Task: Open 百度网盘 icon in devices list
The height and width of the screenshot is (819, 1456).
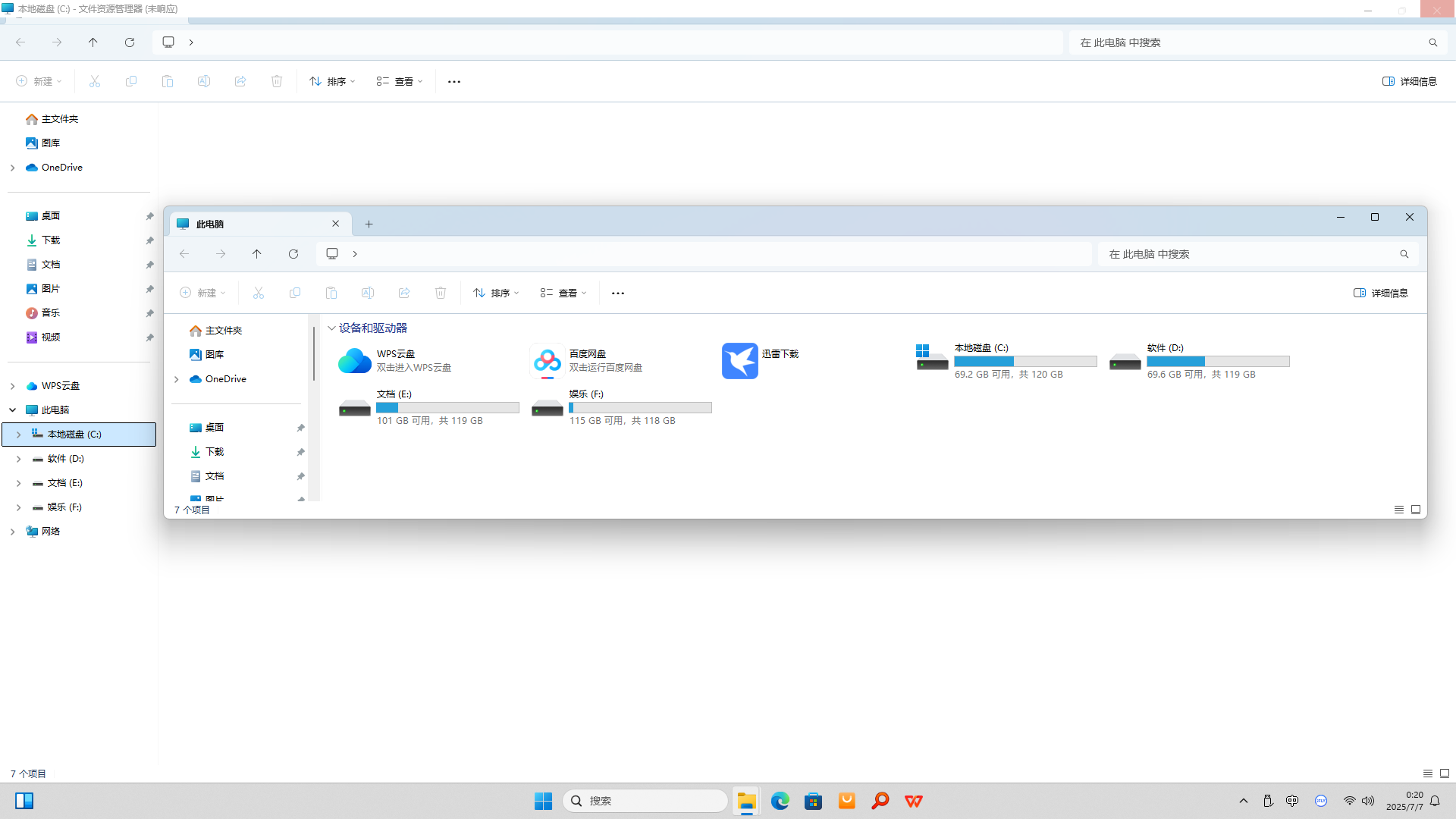Action: coord(547,361)
